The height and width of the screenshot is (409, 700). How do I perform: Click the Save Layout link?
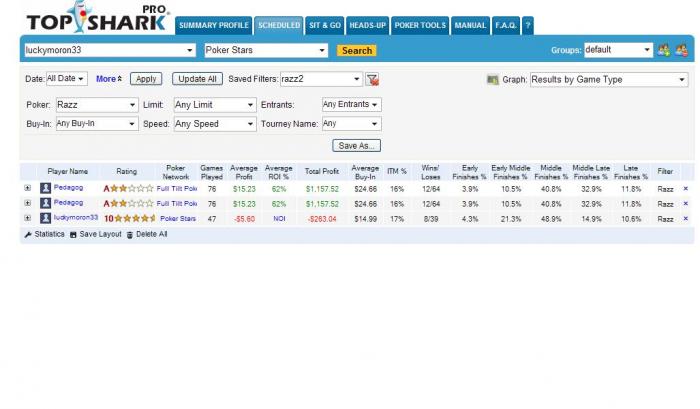click(96, 234)
